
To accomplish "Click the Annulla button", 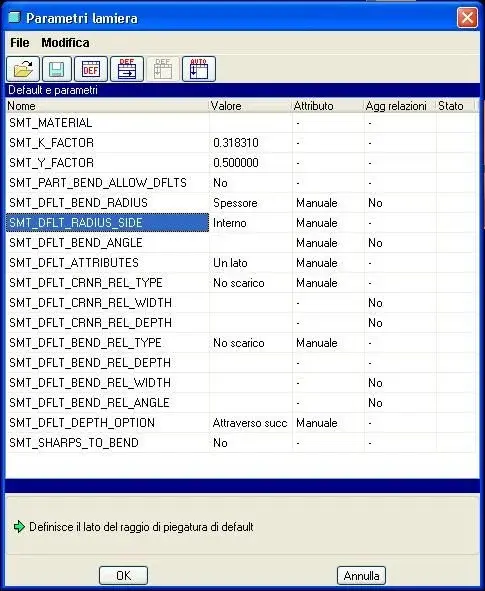I will click(361, 576).
